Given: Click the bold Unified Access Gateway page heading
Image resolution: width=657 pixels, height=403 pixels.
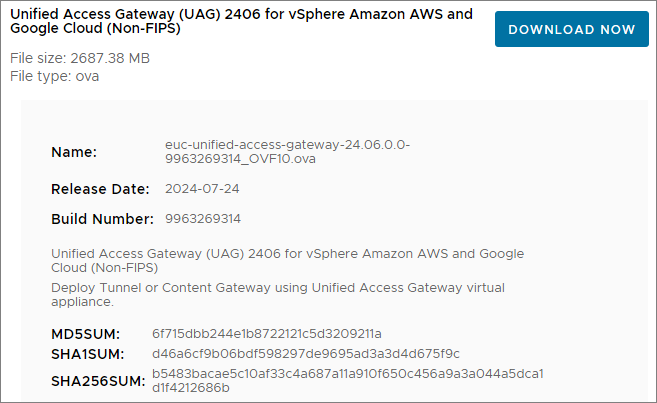Looking at the screenshot, I should click(x=241, y=22).
